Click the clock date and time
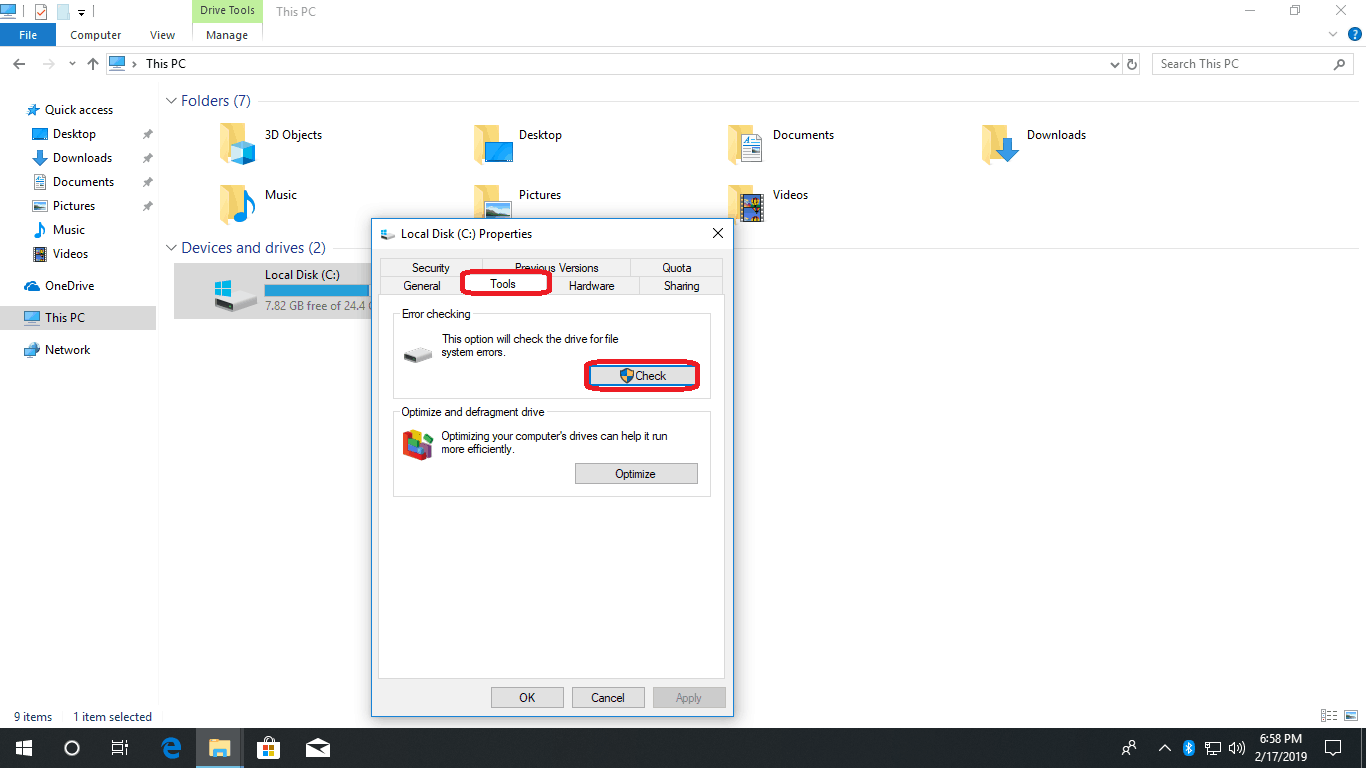The height and width of the screenshot is (768, 1366). point(1281,748)
